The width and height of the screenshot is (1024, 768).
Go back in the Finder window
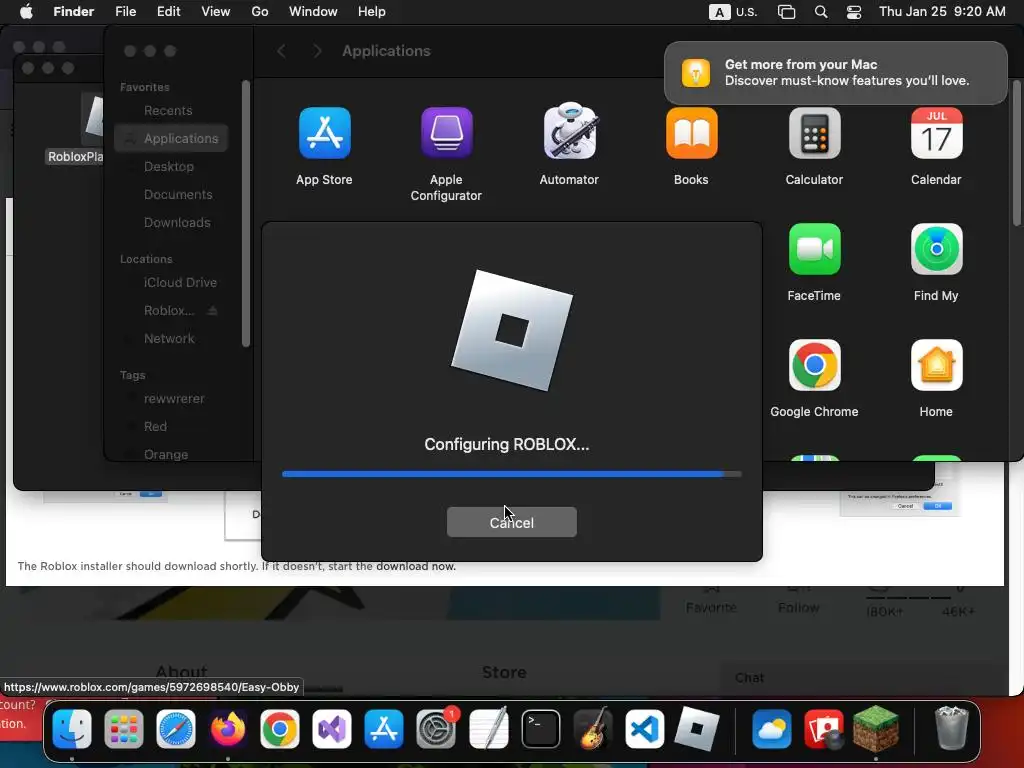click(281, 51)
